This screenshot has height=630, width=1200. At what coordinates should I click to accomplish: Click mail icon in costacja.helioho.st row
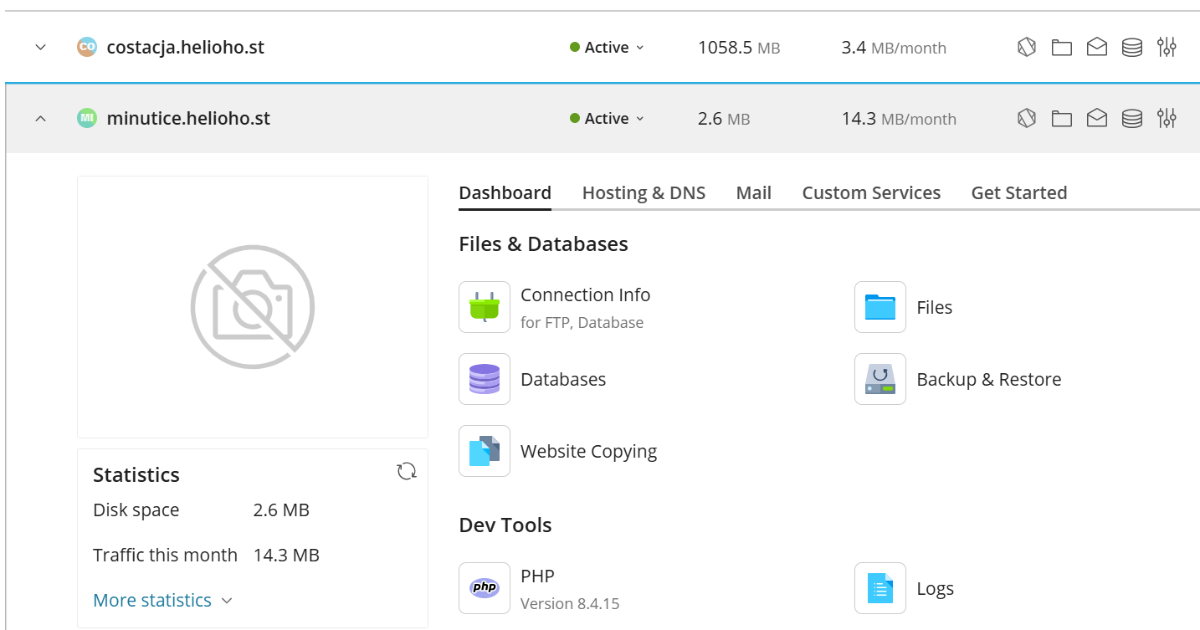[1097, 48]
